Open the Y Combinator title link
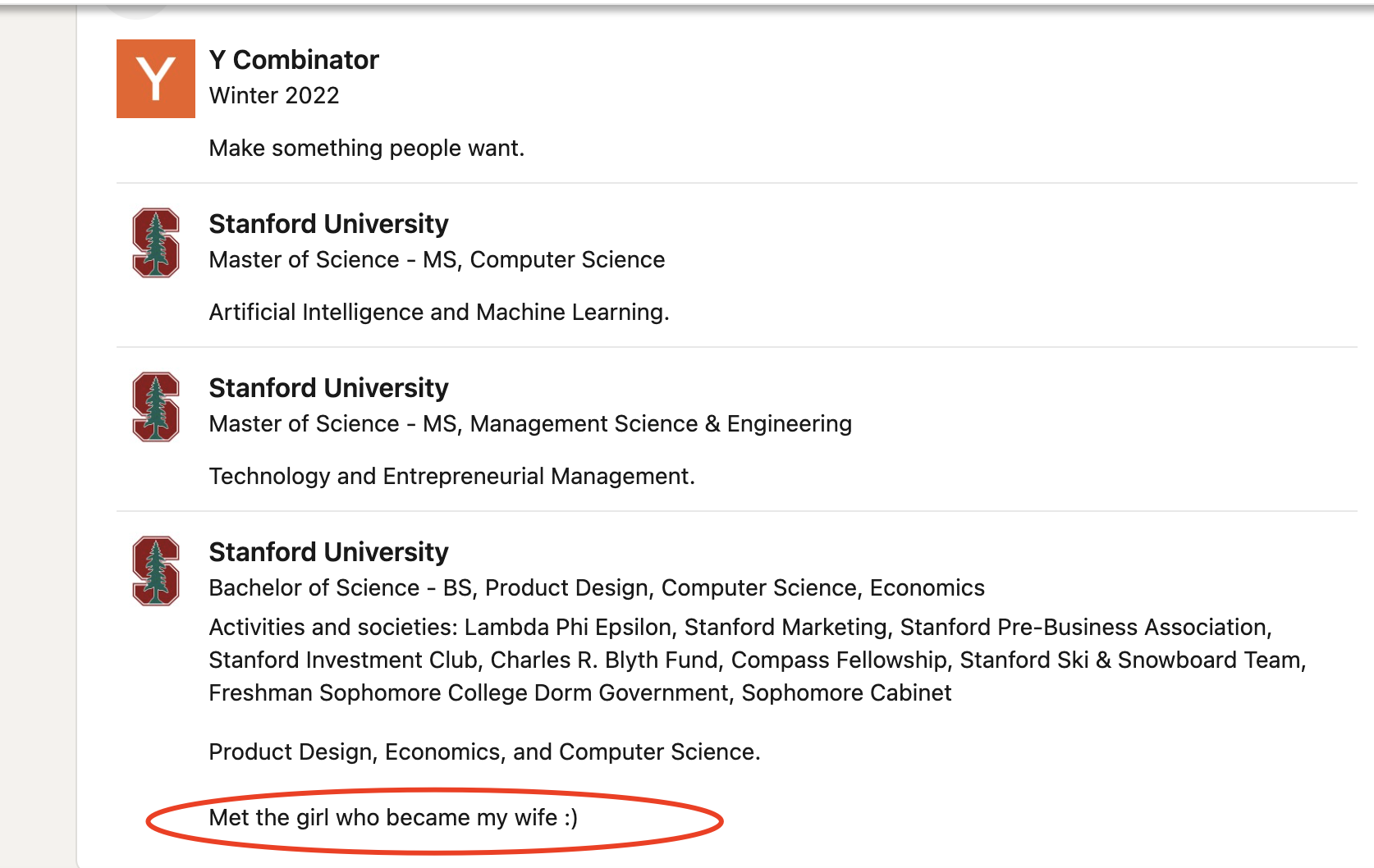 click(294, 60)
